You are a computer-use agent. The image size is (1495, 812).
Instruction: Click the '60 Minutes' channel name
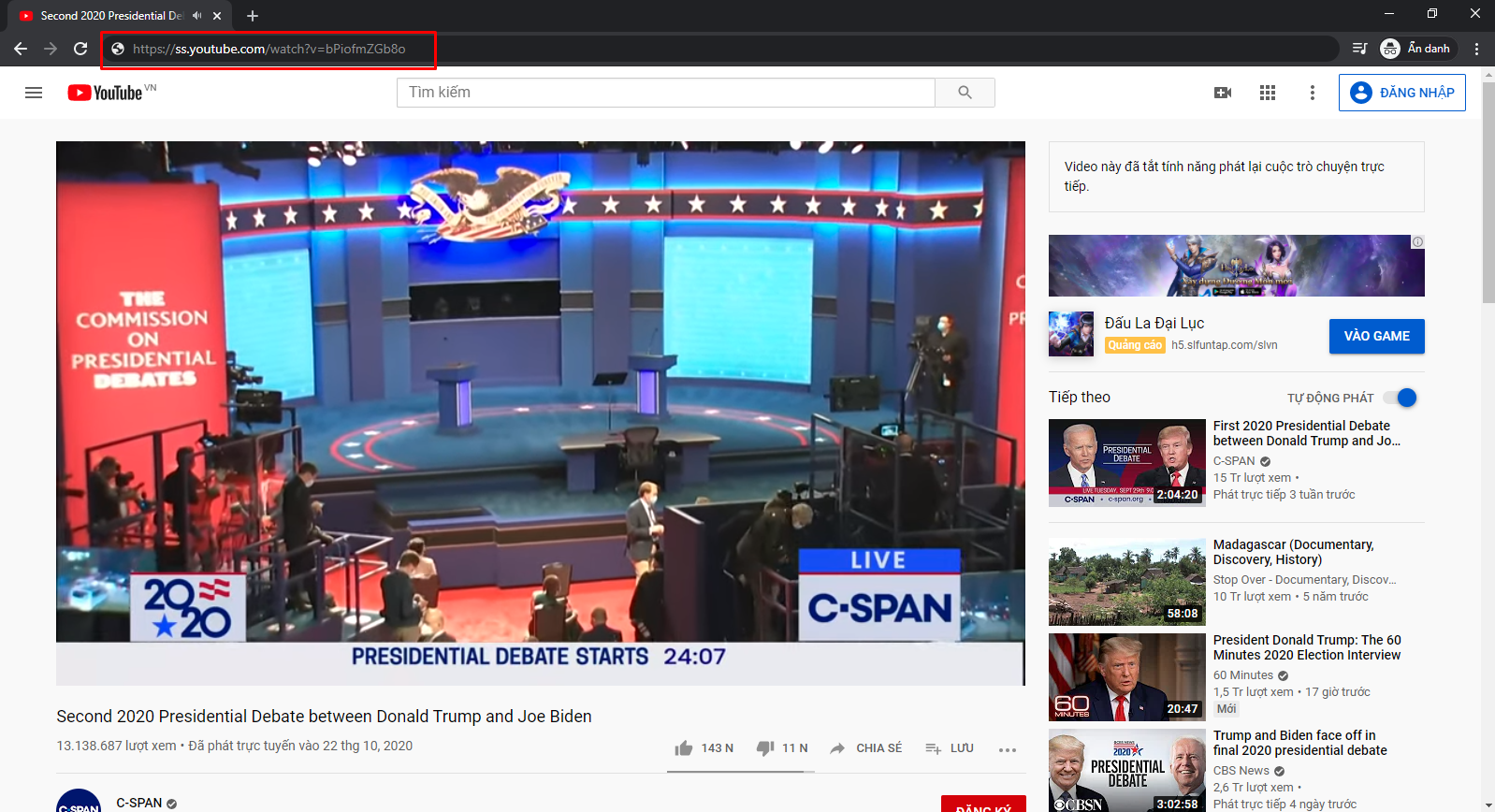pyautogui.click(x=1243, y=675)
